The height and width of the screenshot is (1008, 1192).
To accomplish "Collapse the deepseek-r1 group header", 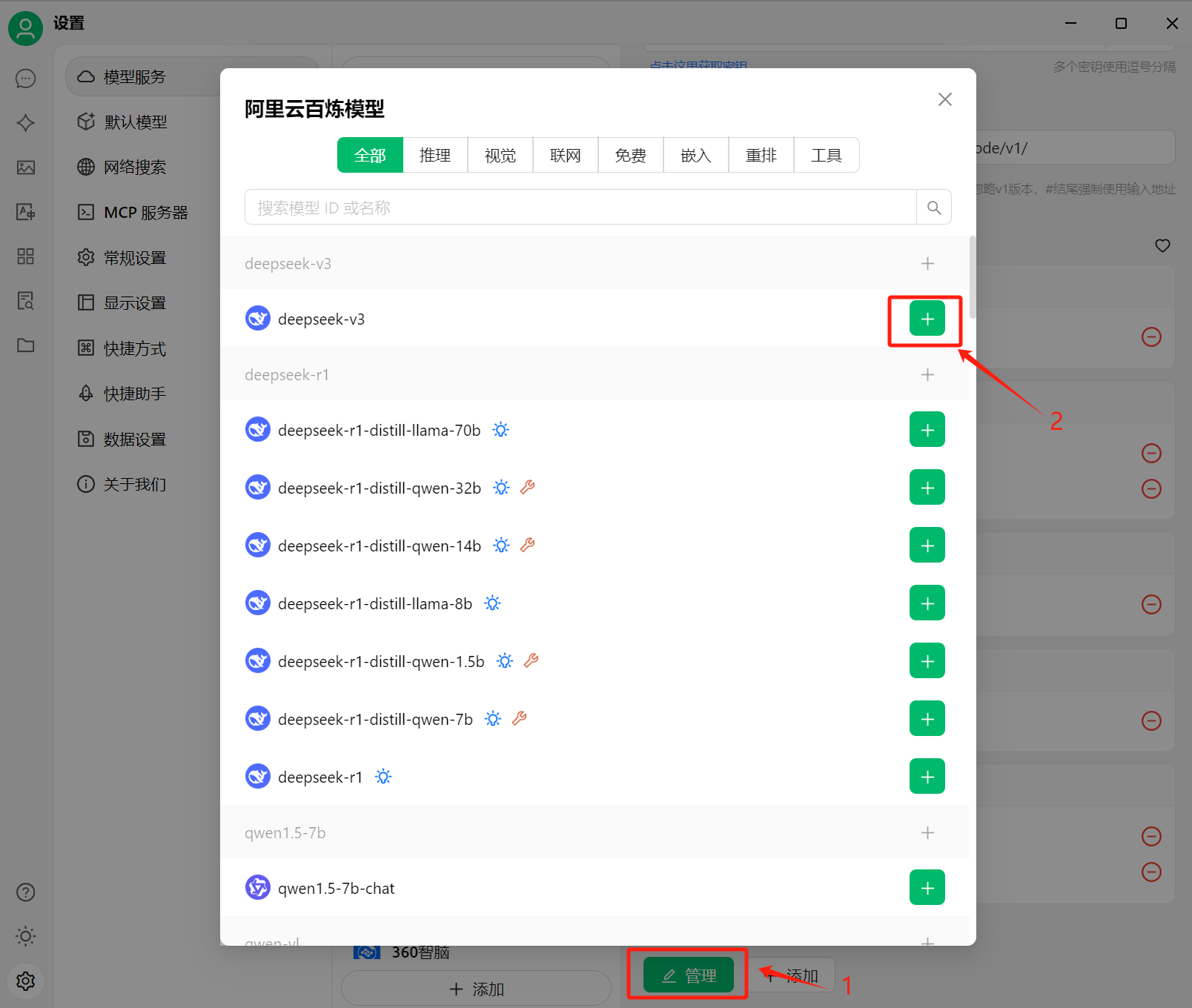I will (595, 375).
